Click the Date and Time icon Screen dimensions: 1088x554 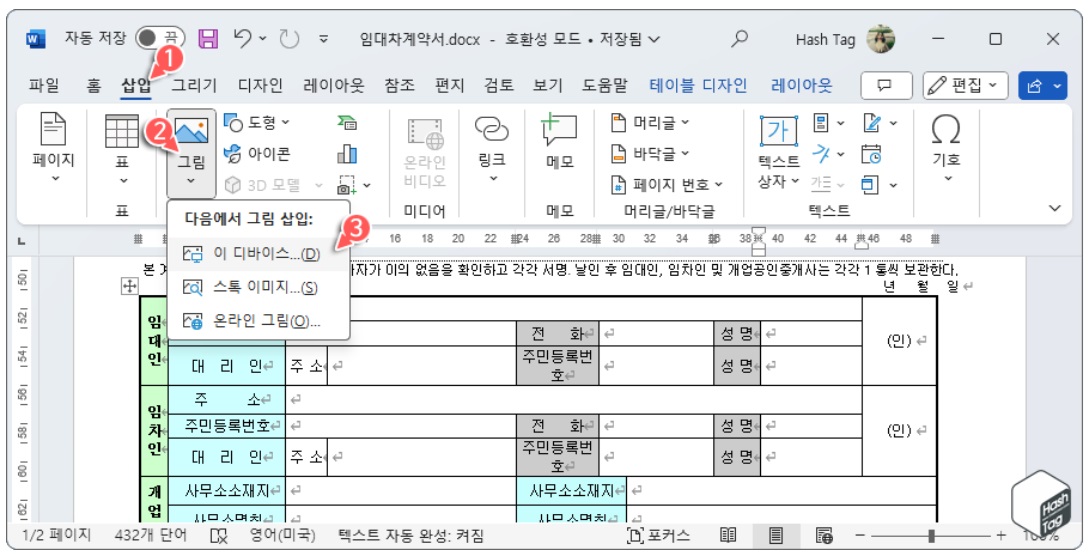(x=872, y=154)
